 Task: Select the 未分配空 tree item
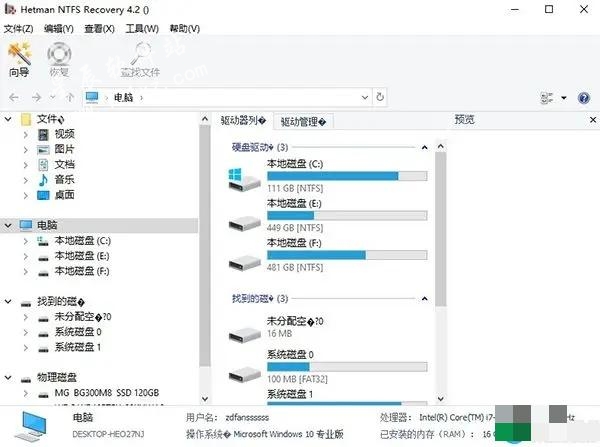pyautogui.click(x=83, y=317)
